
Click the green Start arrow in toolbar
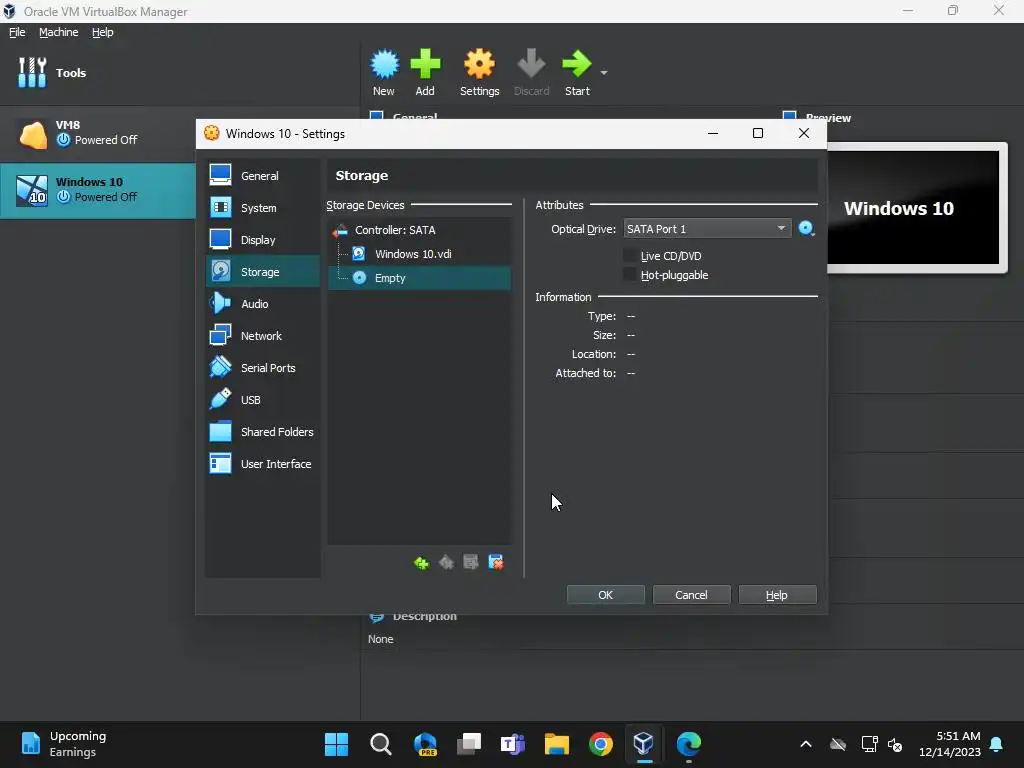[x=577, y=72]
